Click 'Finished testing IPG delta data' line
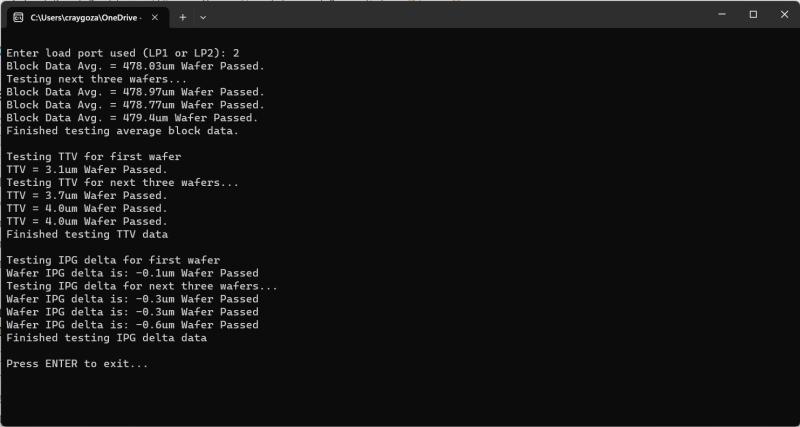 106,338
